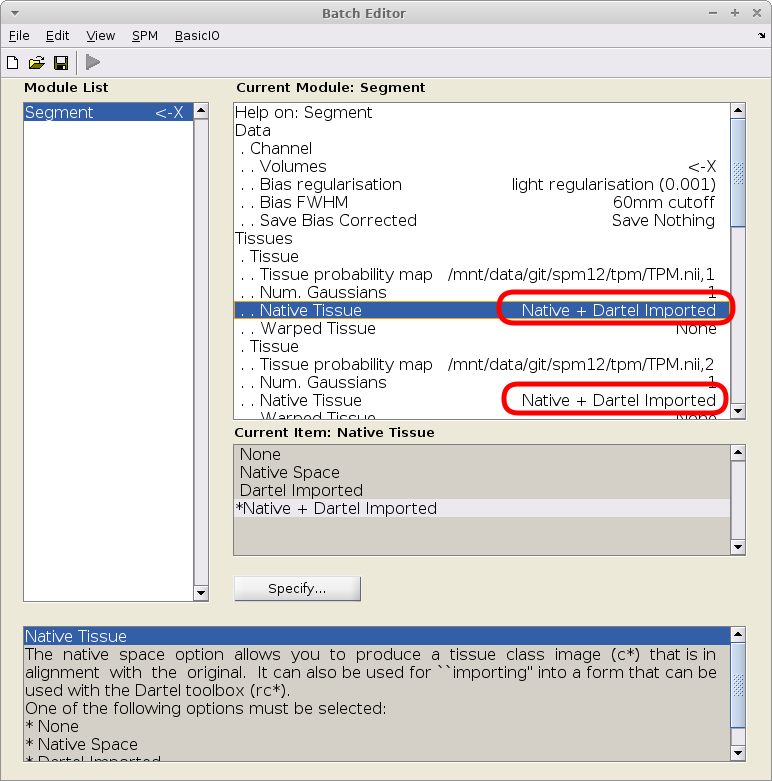Choose Native Space option in Current Item list
The height and width of the screenshot is (781, 772).
(x=289, y=472)
